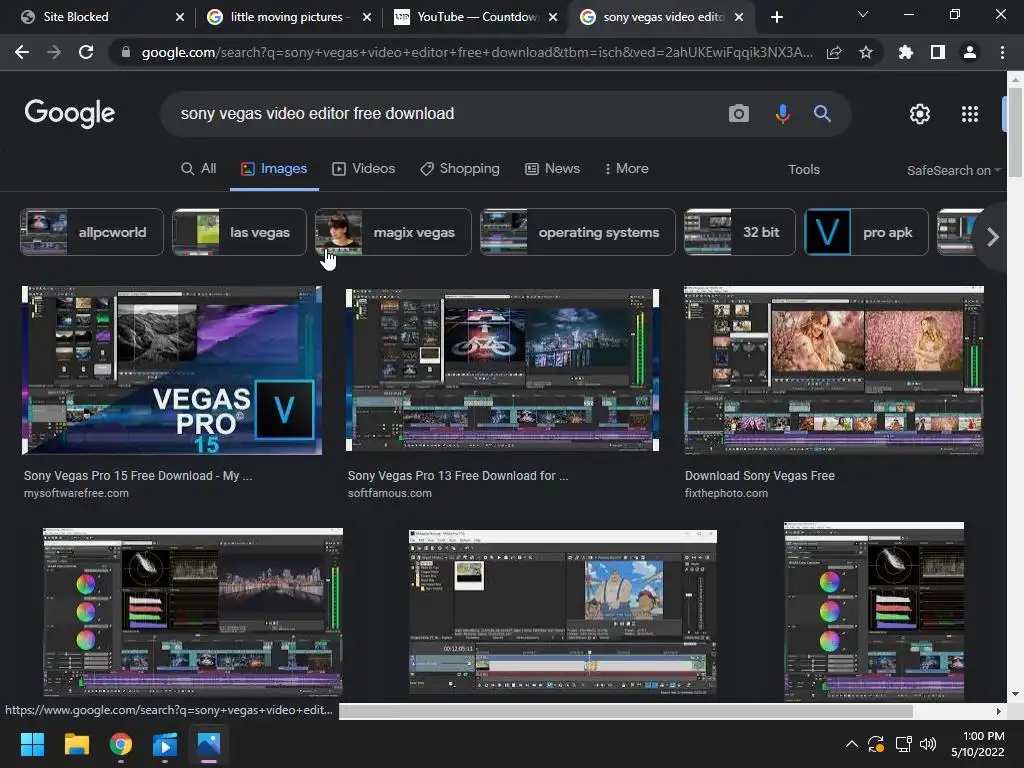Image resolution: width=1024 pixels, height=768 pixels.
Task: Run the search with the magnifier icon
Action: tap(822, 114)
